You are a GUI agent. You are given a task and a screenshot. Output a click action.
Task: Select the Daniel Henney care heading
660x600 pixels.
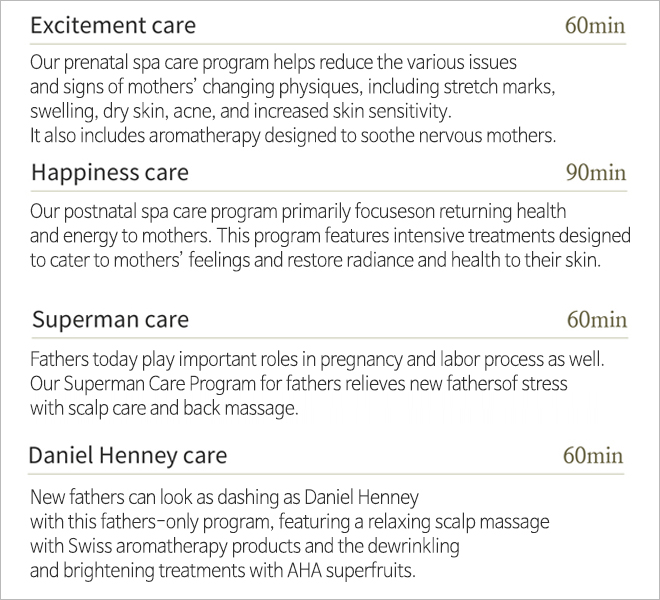coord(128,456)
